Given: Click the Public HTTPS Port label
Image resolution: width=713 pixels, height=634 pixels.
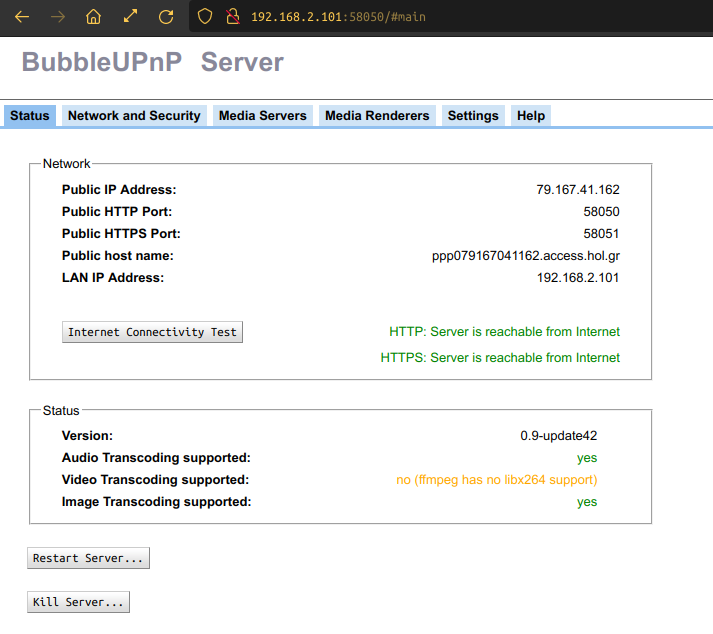Looking at the screenshot, I should click(121, 233).
